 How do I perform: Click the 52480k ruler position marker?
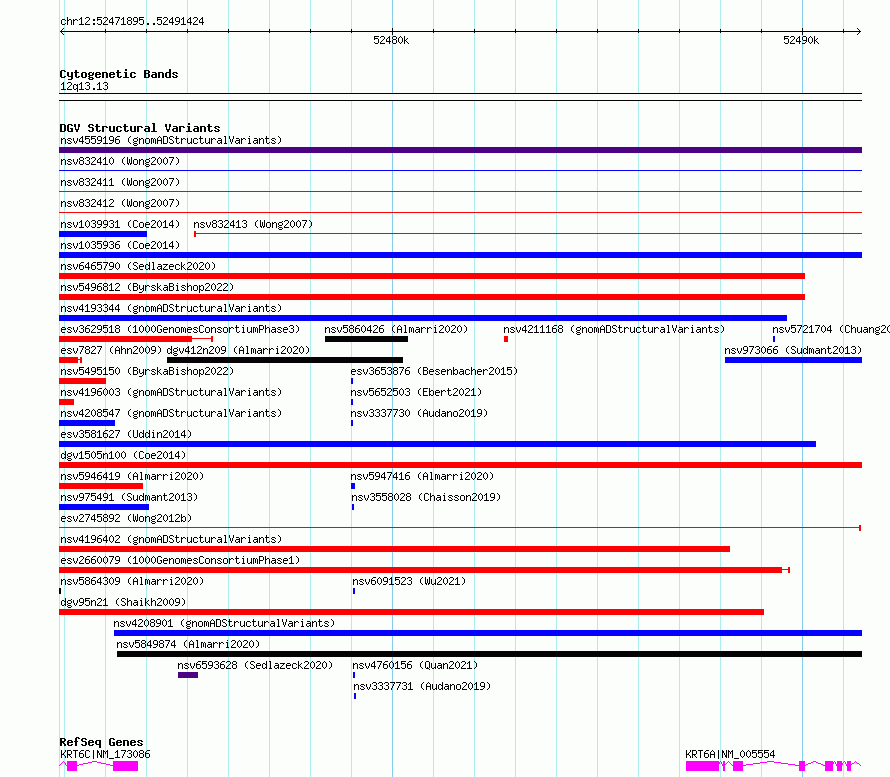(391, 40)
